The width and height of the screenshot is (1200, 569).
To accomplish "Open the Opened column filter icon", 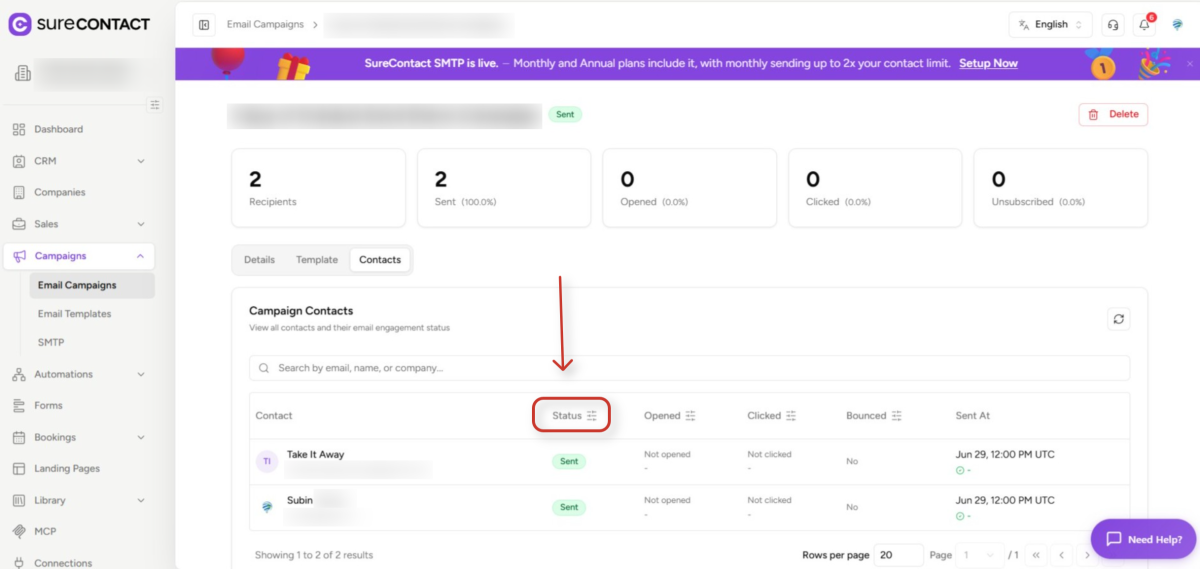I will tap(690, 416).
